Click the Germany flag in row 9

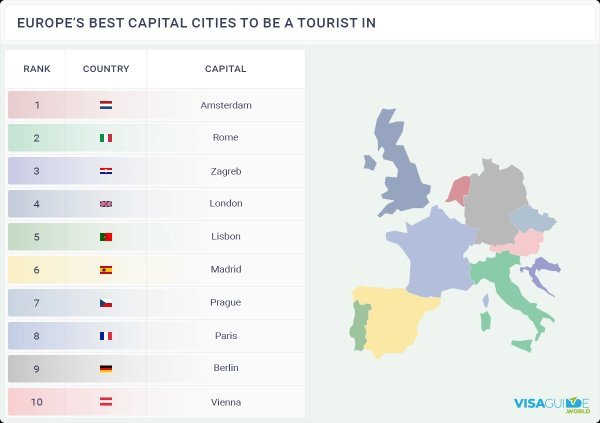(x=106, y=369)
